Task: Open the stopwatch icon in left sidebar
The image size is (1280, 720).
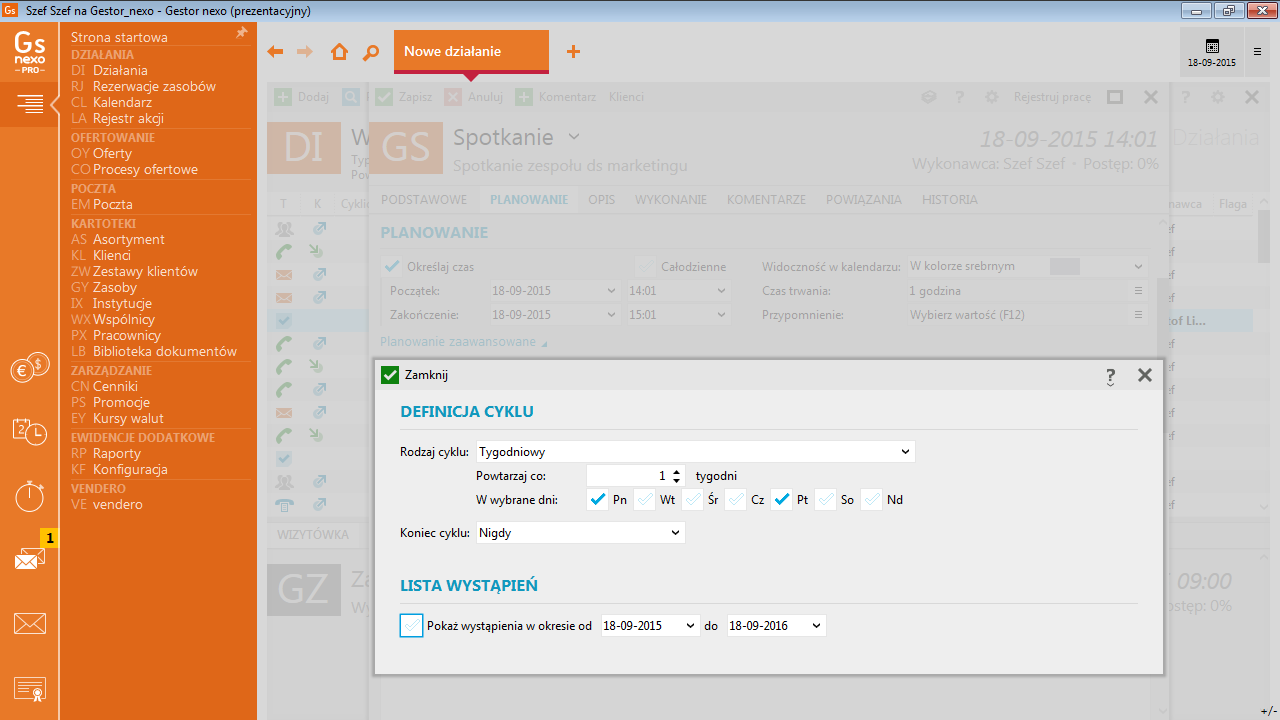Action: pyautogui.click(x=29, y=496)
